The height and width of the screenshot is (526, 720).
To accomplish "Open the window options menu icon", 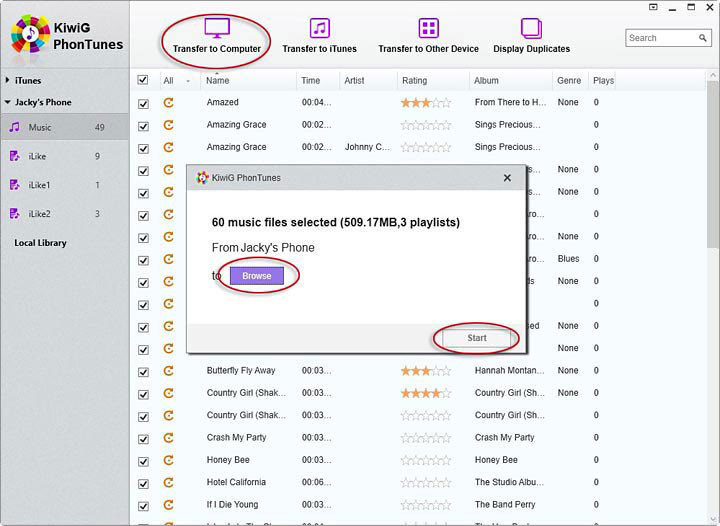I will click(x=653, y=7).
